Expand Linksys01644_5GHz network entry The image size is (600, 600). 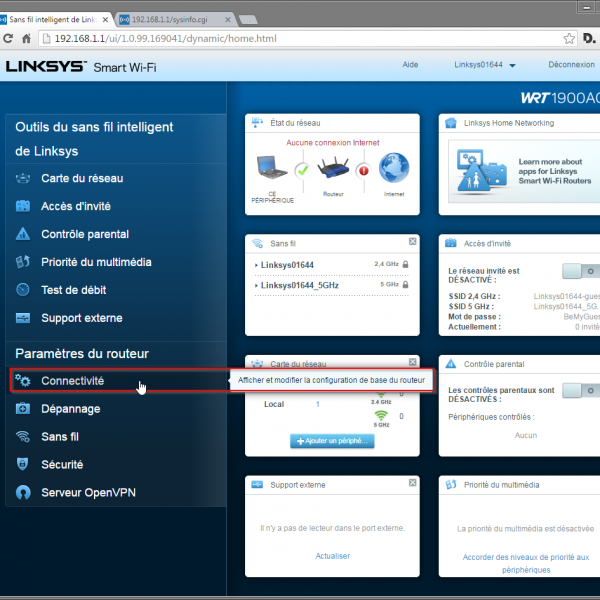(x=299, y=285)
